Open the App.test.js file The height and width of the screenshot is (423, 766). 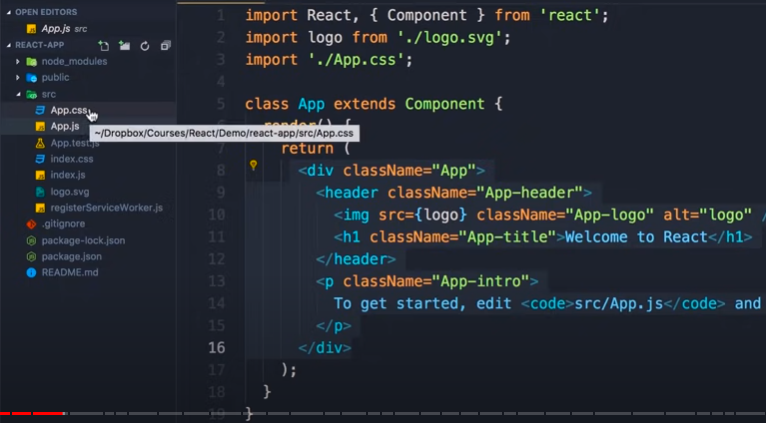[75, 143]
